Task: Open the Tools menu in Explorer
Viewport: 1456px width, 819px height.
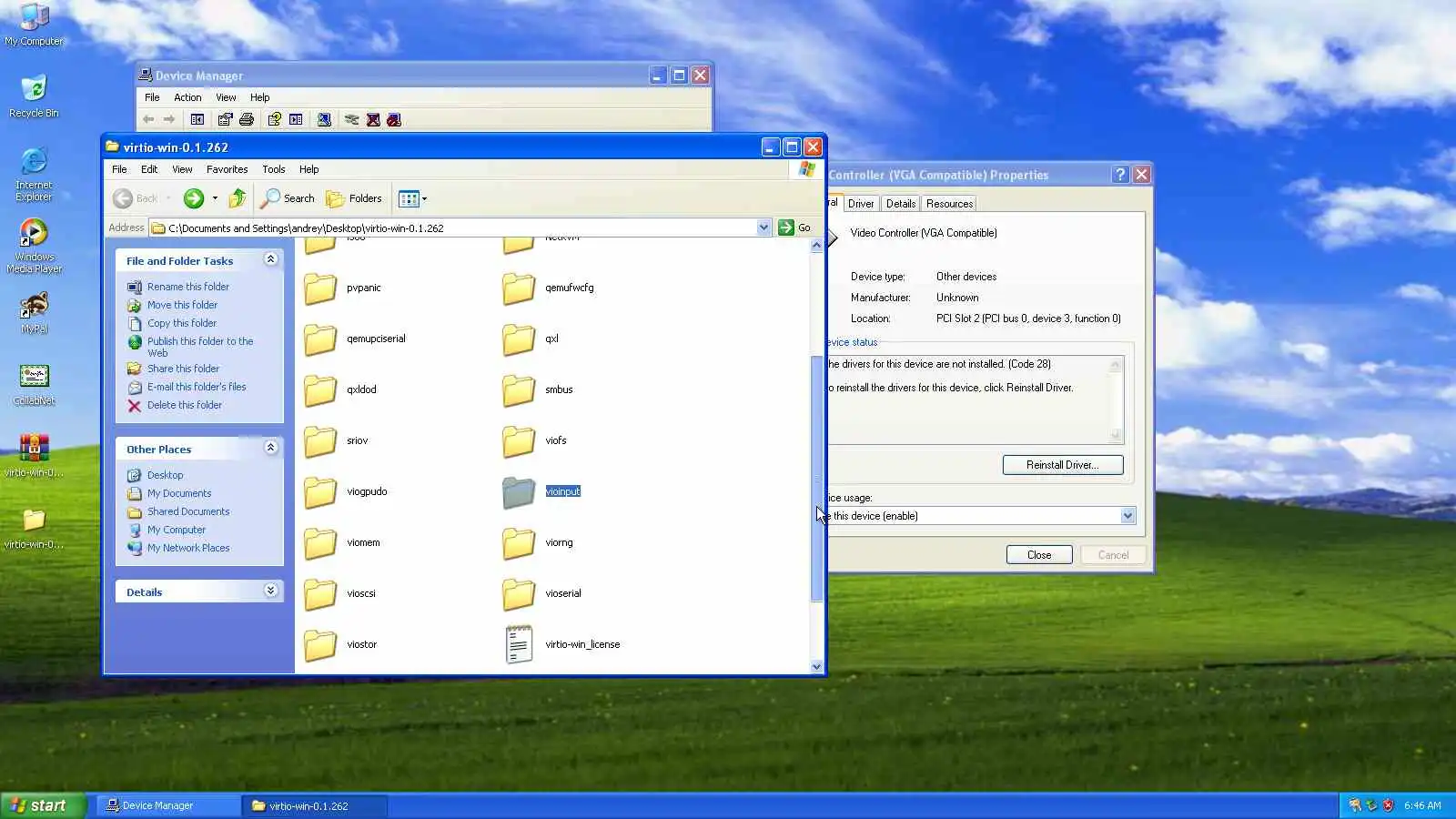Action: tap(273, 169)
